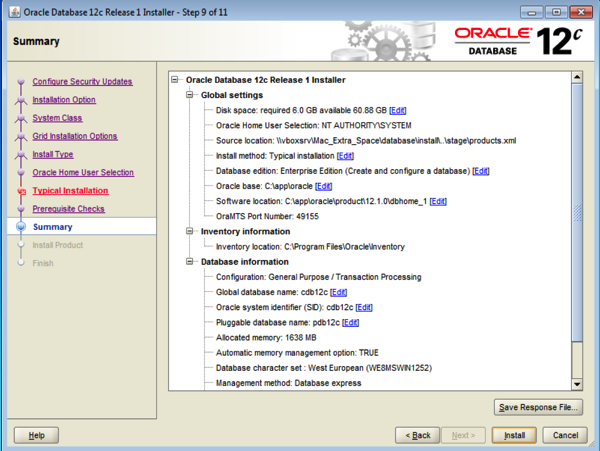This screenshot has width=600, height=451.
Task: Collapse the Oracle Database 12c Release 1 Installer node
Action: pyautogui.click(x=176, y=79)
